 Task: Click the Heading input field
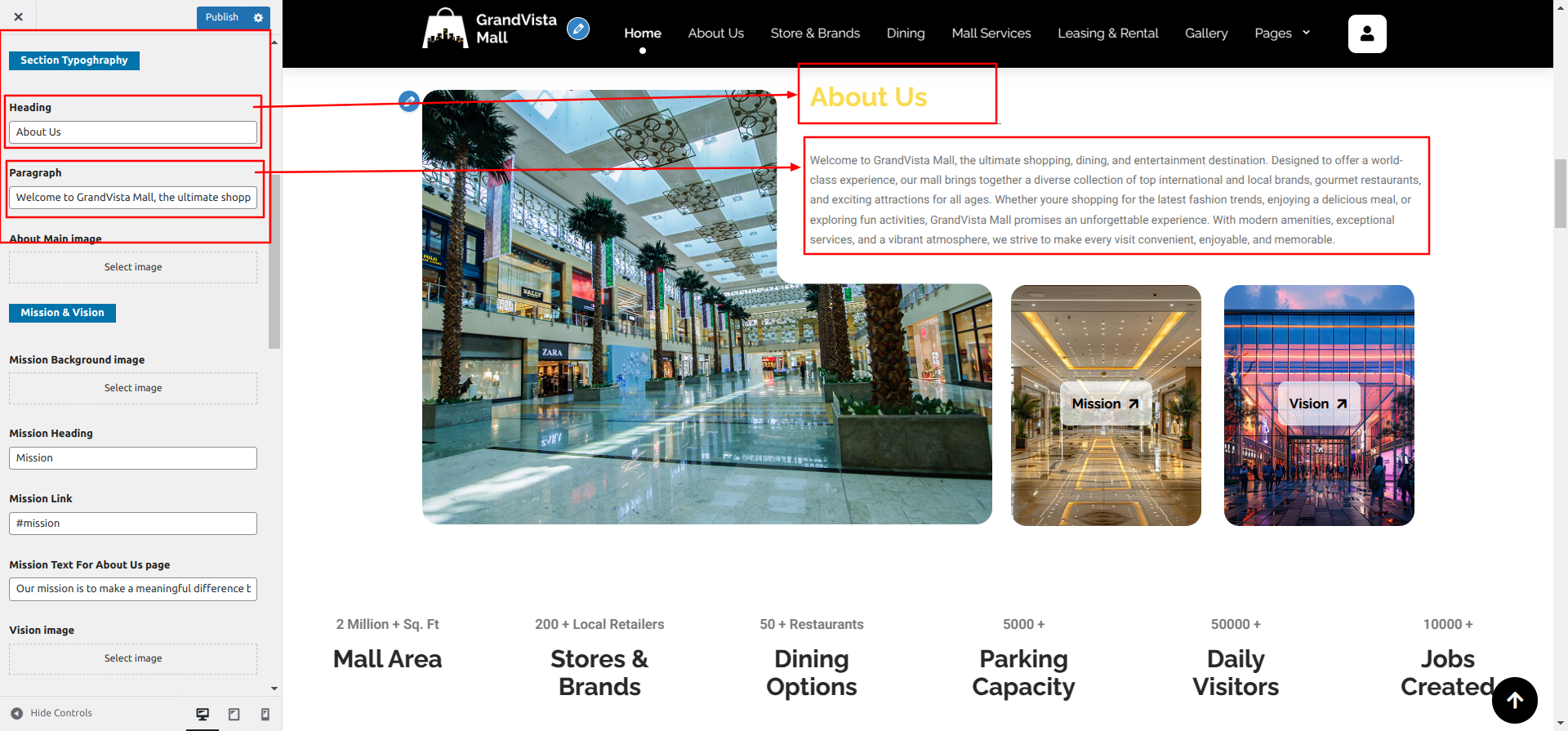(x=133, y=132)
